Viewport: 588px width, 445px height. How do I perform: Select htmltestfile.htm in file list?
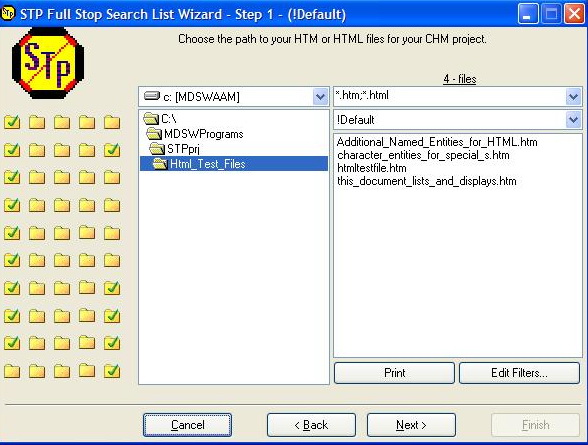pyautogui.click(x=372, y=168)
